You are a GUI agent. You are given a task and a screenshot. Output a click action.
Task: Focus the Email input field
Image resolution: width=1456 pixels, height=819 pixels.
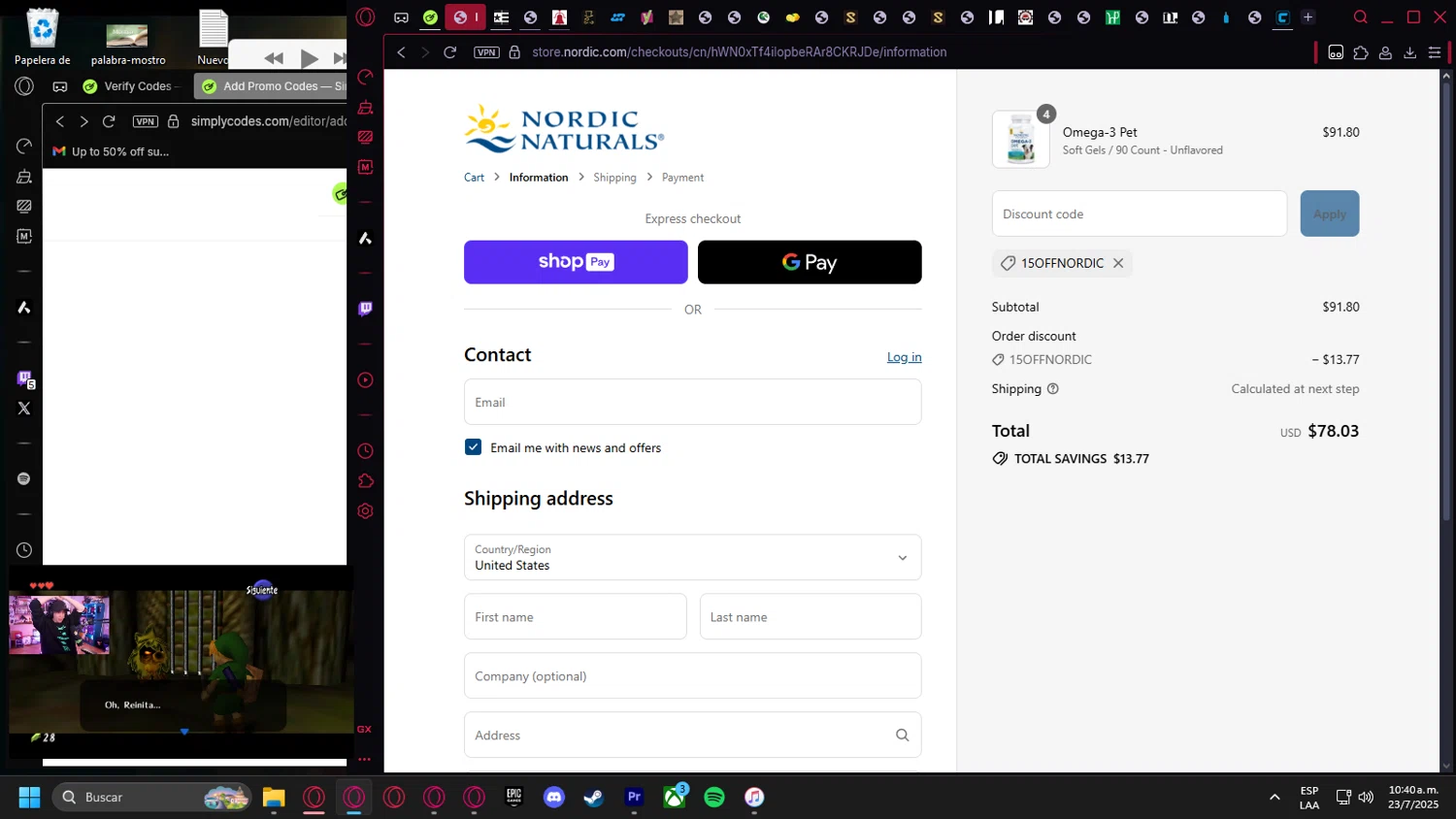tap(693, 402)
